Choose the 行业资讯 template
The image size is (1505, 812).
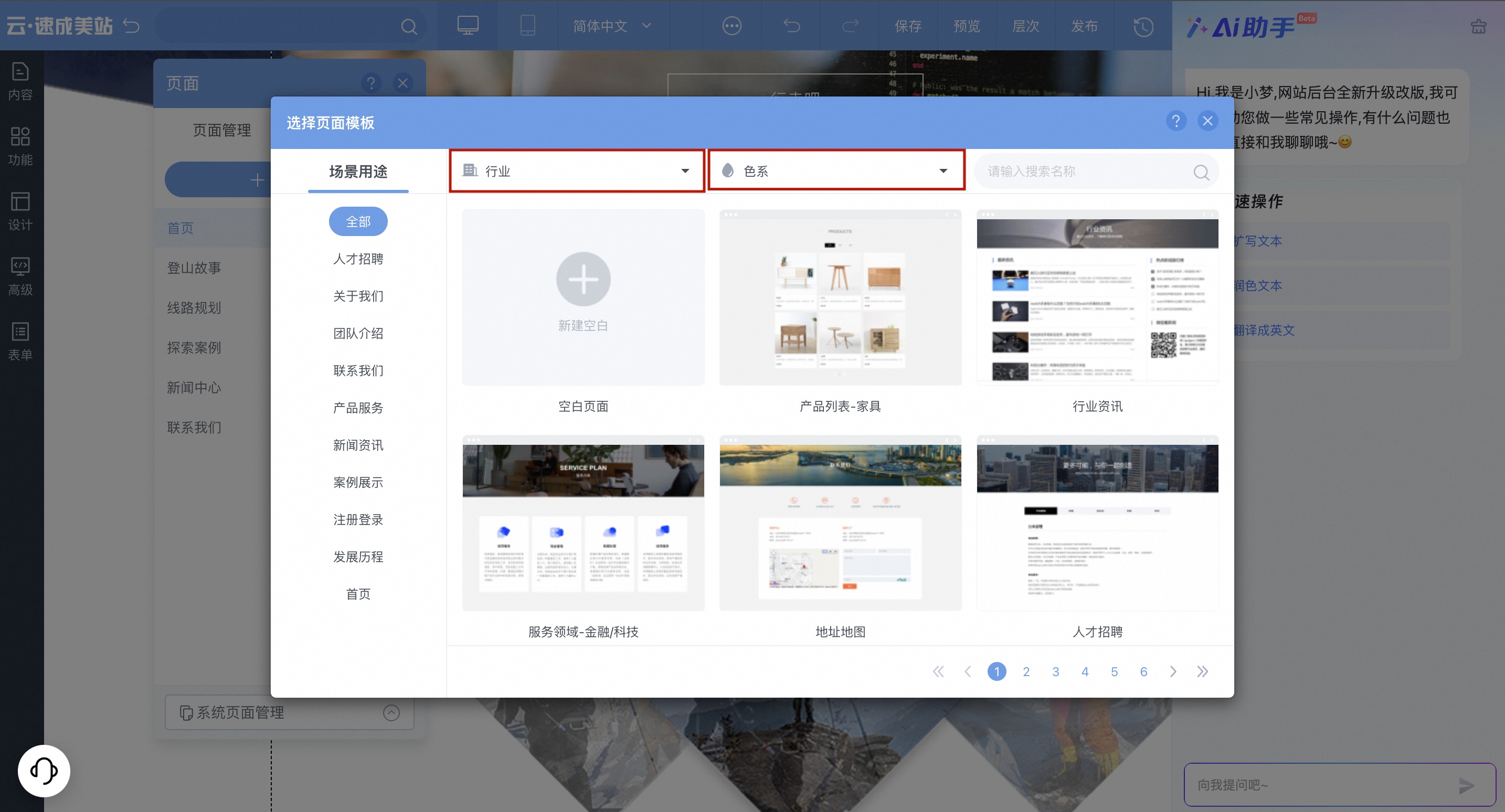1097,297
